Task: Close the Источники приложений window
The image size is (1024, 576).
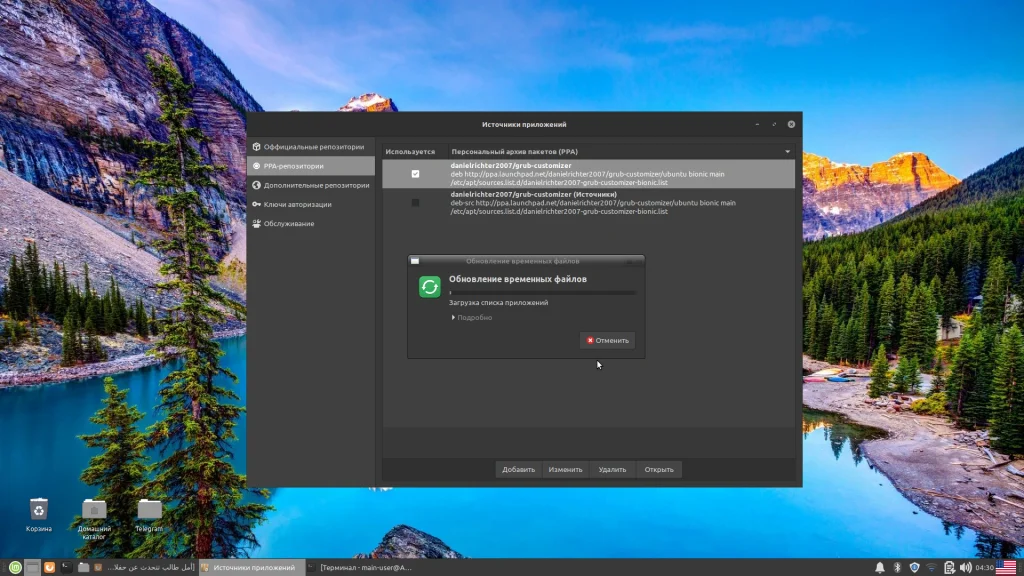Action: [791, 124]
